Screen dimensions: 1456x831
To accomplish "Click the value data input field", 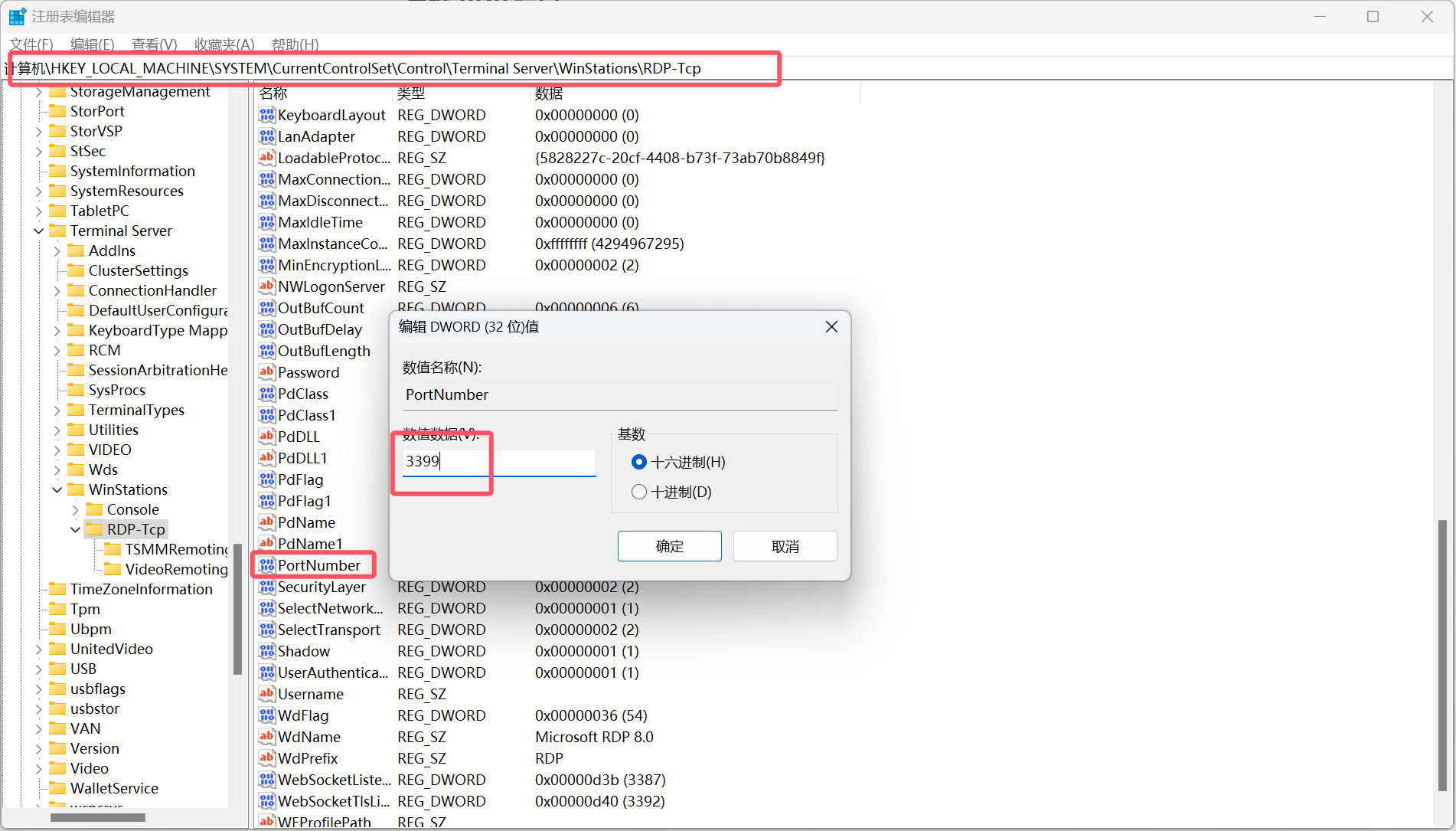I will coord(498,462).
